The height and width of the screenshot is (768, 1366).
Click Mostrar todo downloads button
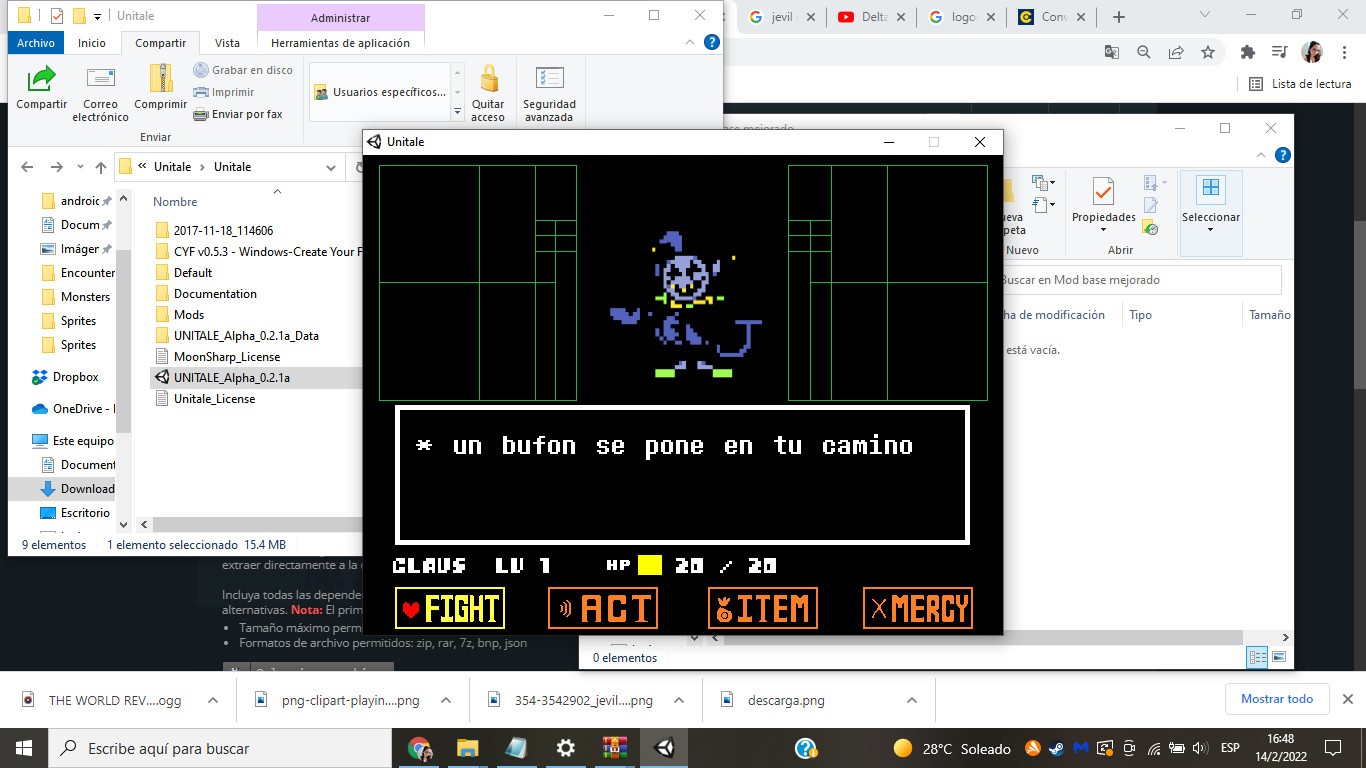click(x=1277, y=699)
